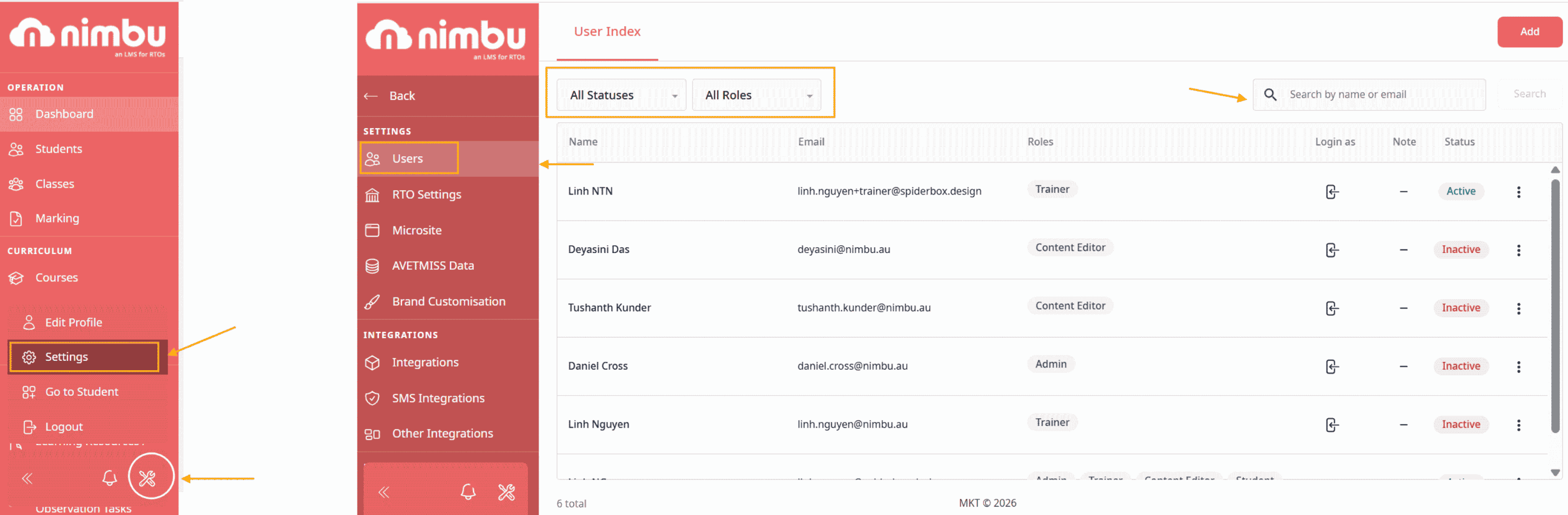Click the Email column header
The width and height of the screenshot is (1568, 515).
coord(811,142)
